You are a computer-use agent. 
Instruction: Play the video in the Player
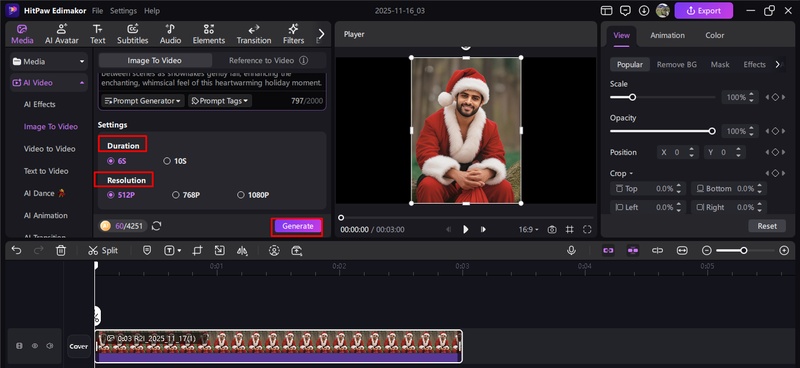pos(465,230)
